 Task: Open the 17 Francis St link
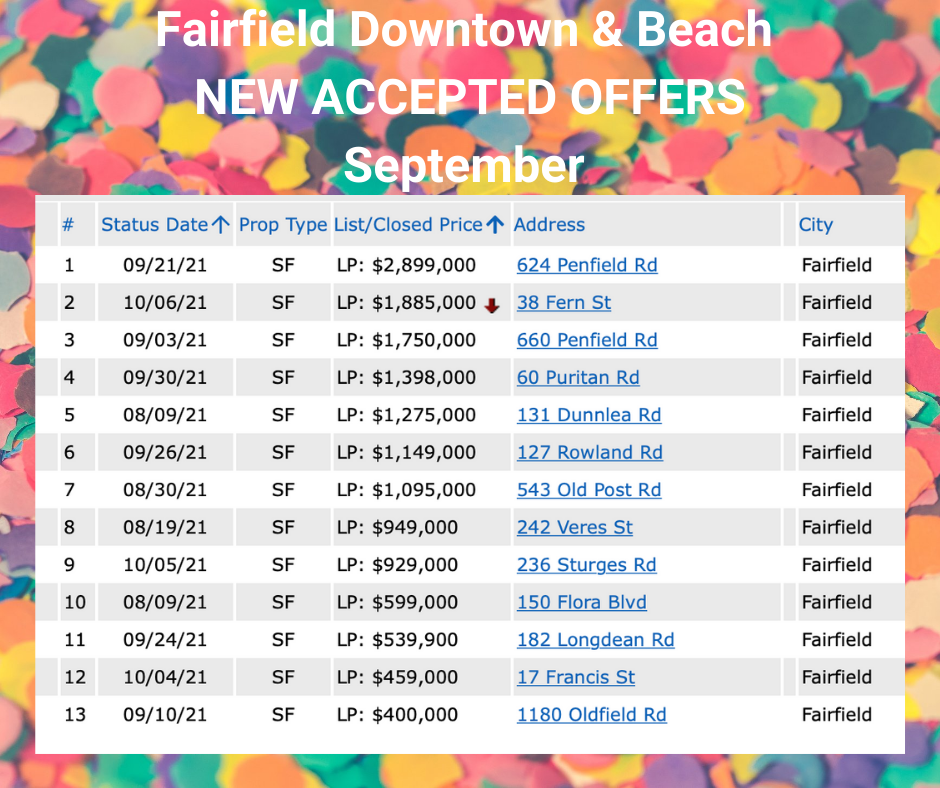pyautogui.click(x=576, y=677)
